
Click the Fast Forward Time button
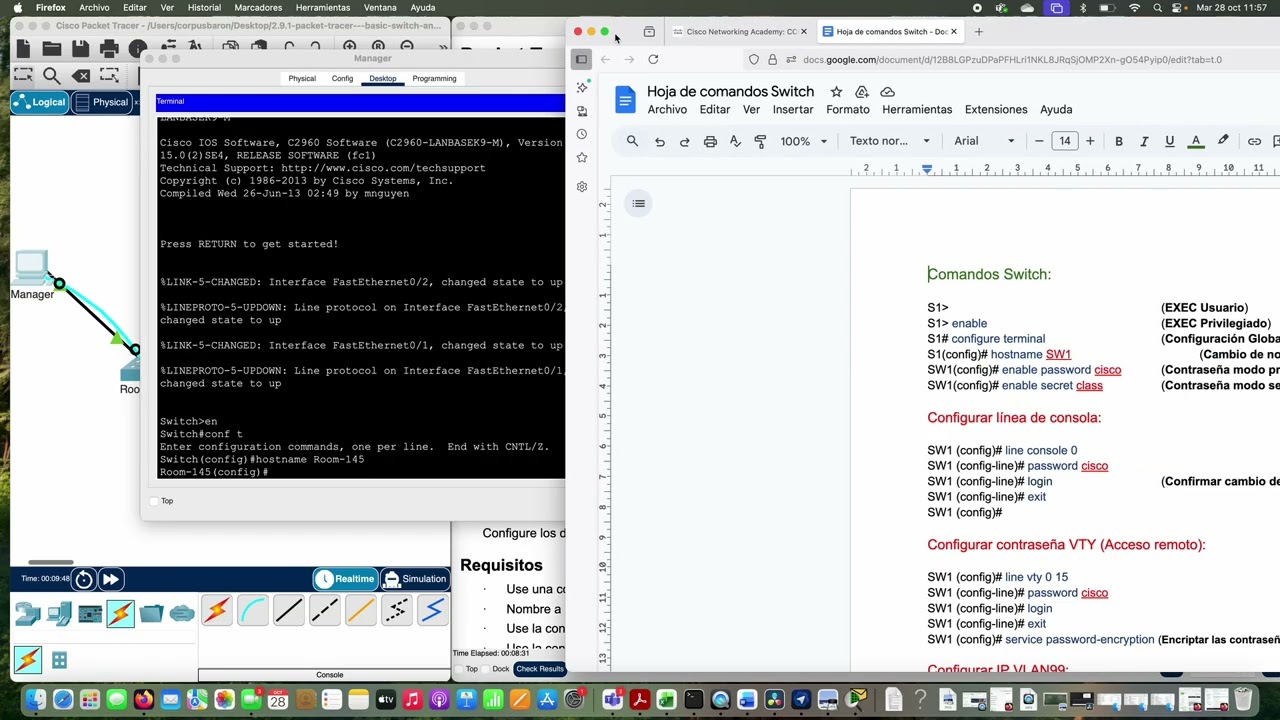110,579
